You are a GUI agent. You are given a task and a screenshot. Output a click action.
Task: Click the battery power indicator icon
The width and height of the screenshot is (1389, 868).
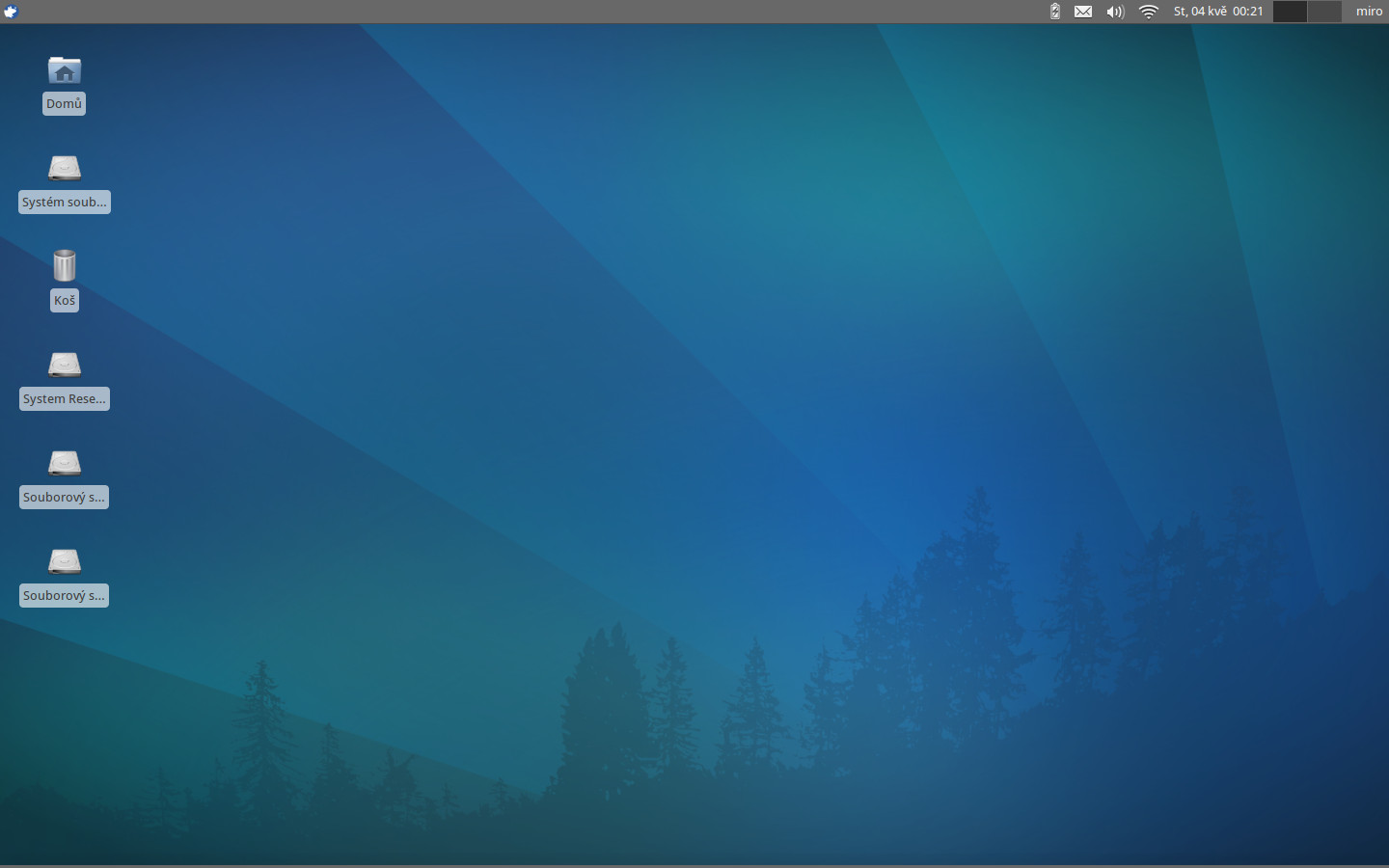tap(1054, 12)
